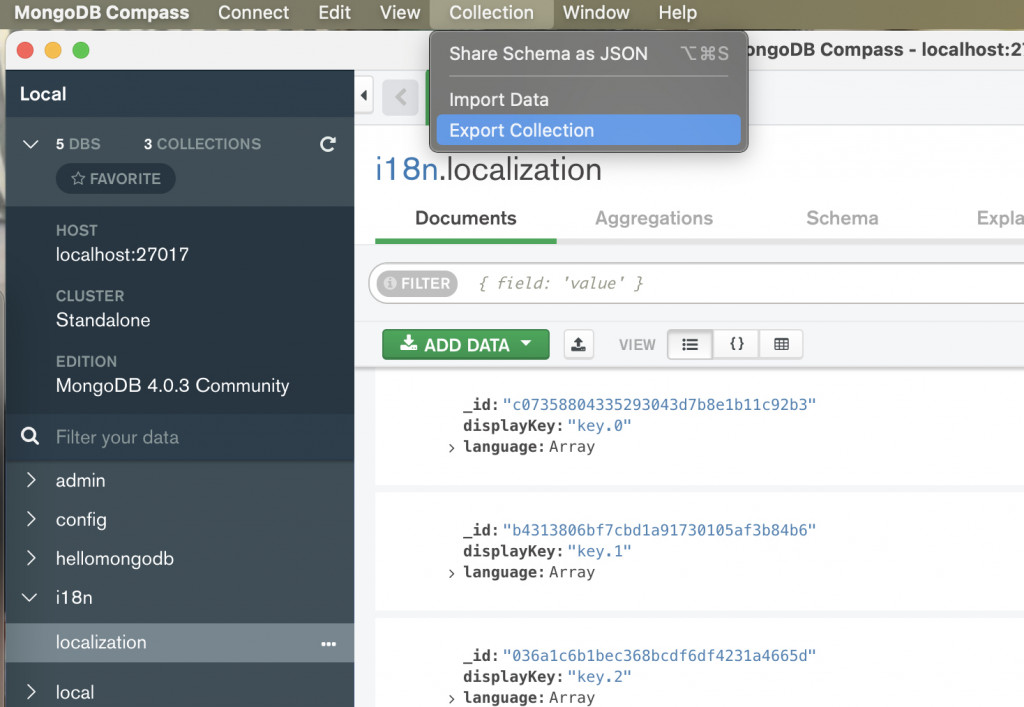This screenshot has height=707, width=1024.
Task: Expand language array of key.1 document
Action: click(x=451, y=574)
